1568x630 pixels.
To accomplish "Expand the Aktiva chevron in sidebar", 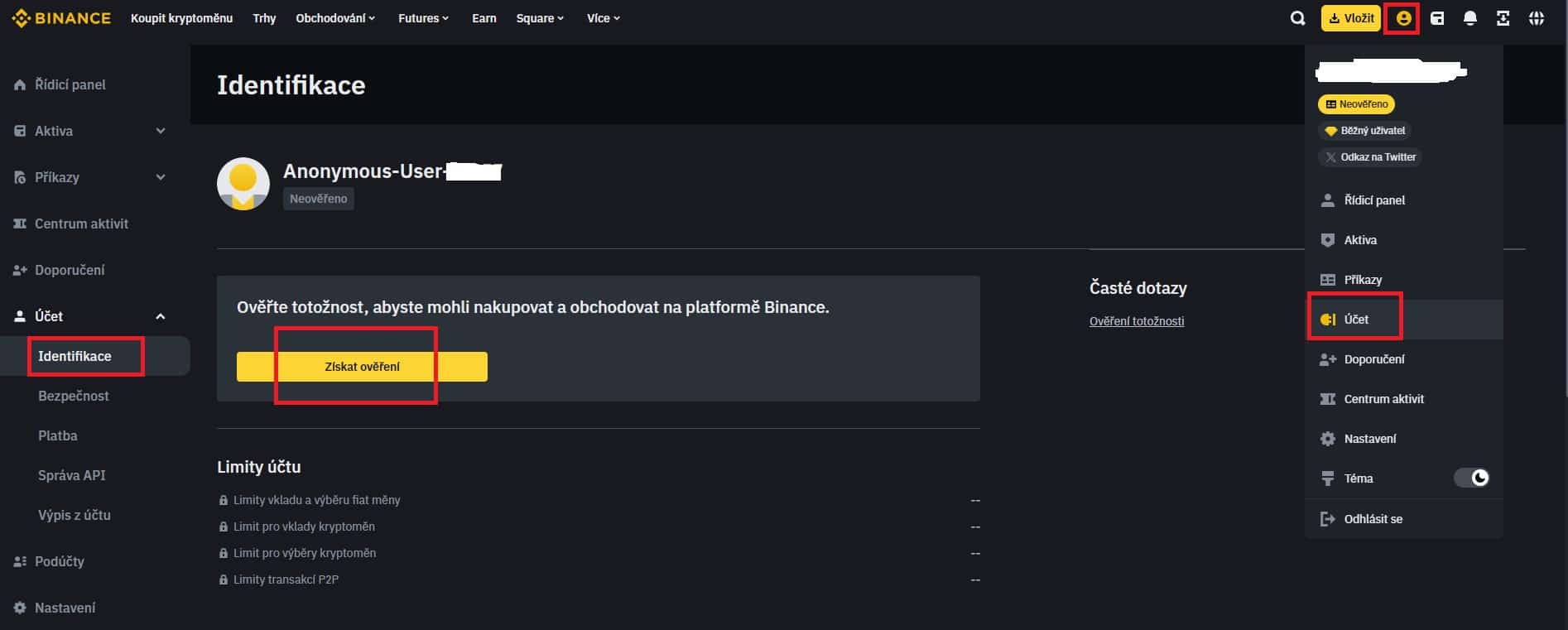I will coord(161,131).
